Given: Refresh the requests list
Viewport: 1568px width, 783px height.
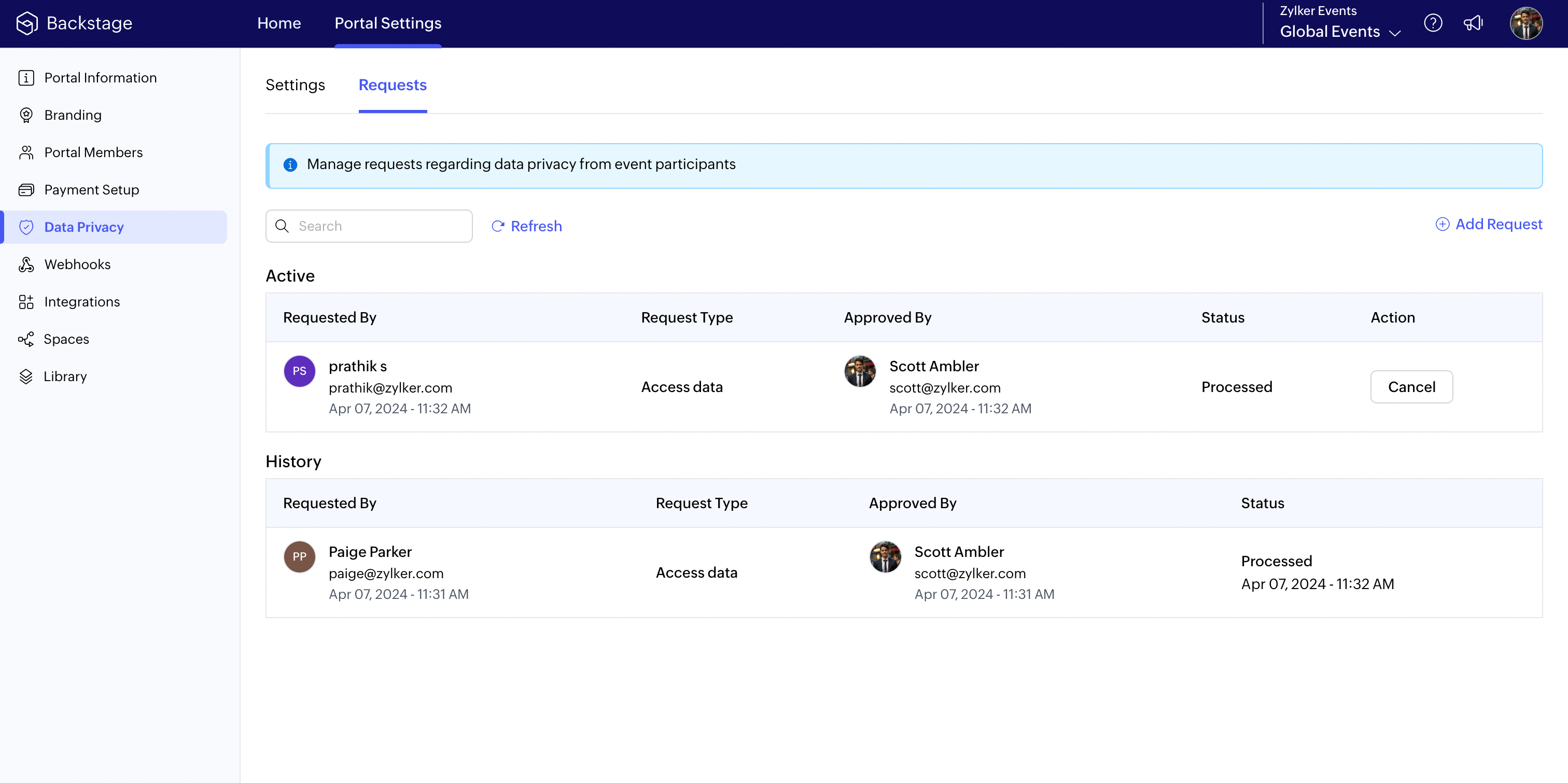Looking at the screenshot, I should [526, 226].
